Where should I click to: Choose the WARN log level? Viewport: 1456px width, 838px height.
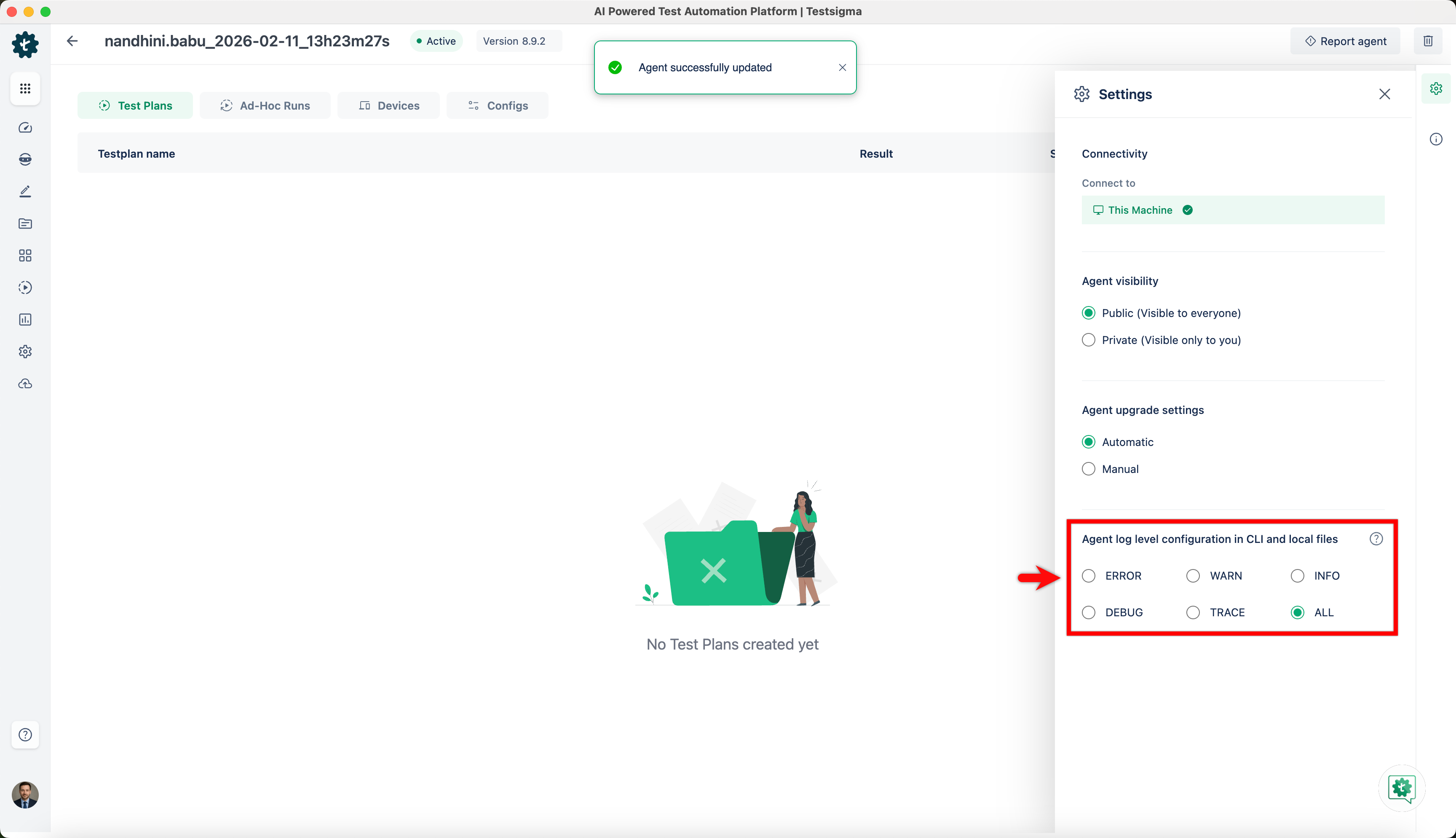(x=1193, y=576)
